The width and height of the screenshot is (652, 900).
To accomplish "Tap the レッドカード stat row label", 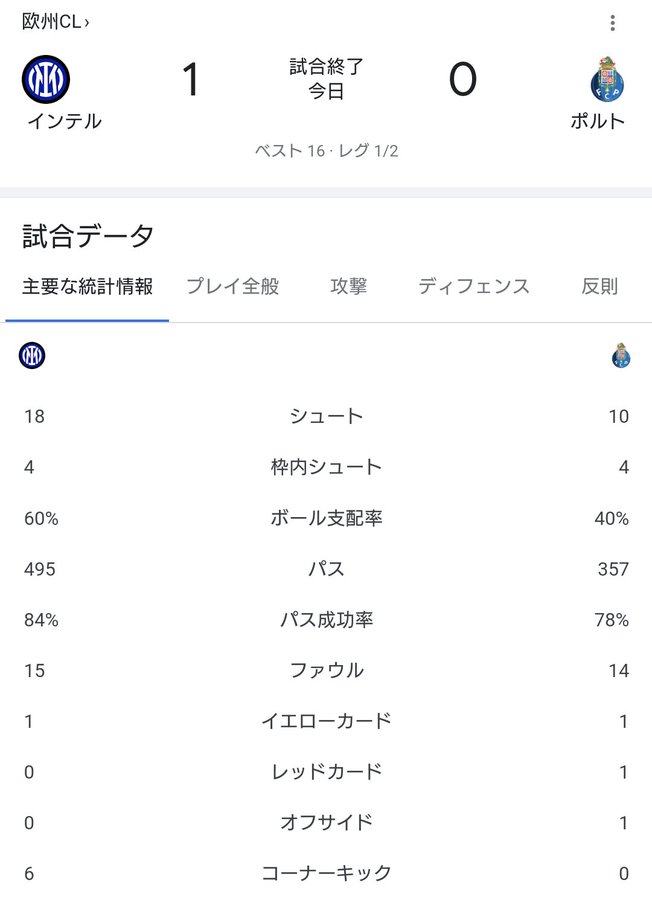I will 326,772.
